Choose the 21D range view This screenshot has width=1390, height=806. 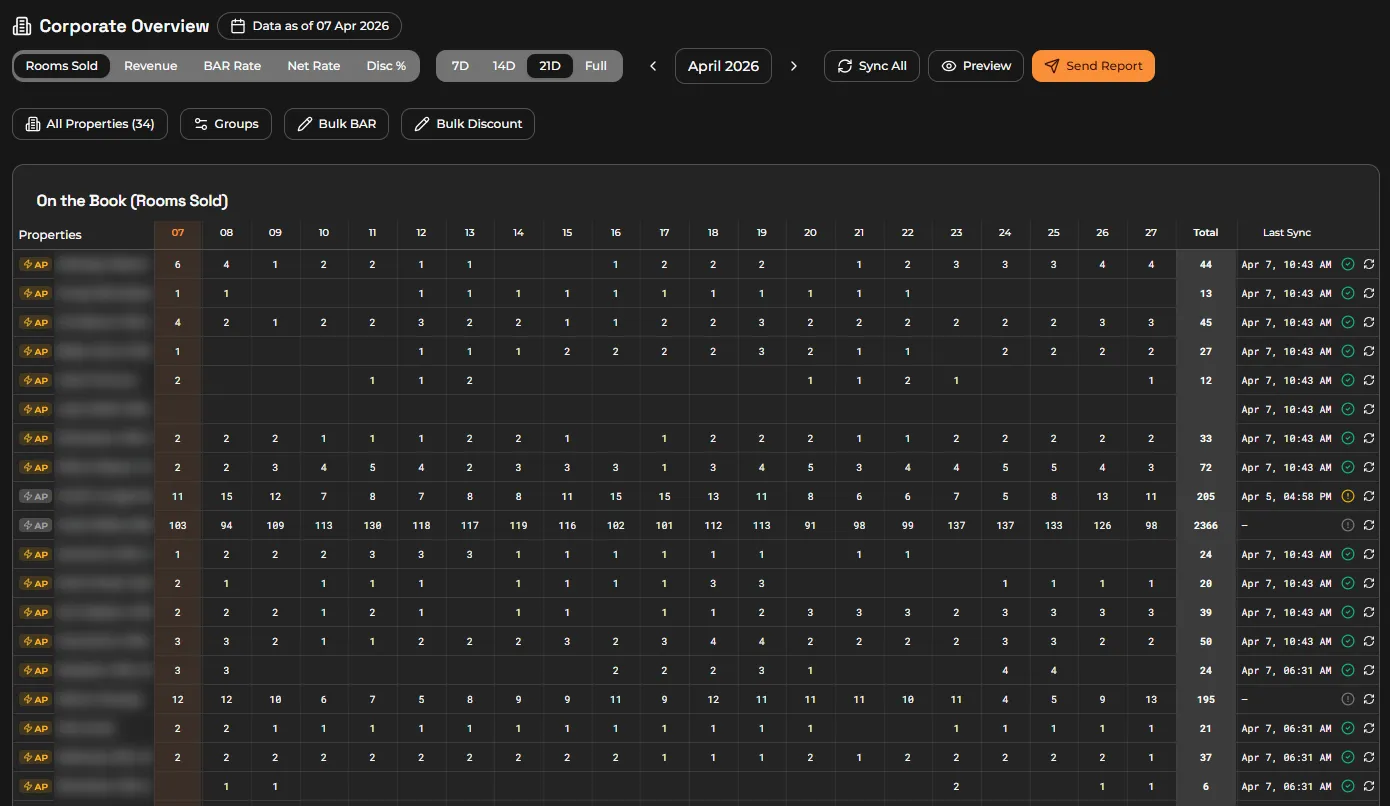tap(550, 66)
